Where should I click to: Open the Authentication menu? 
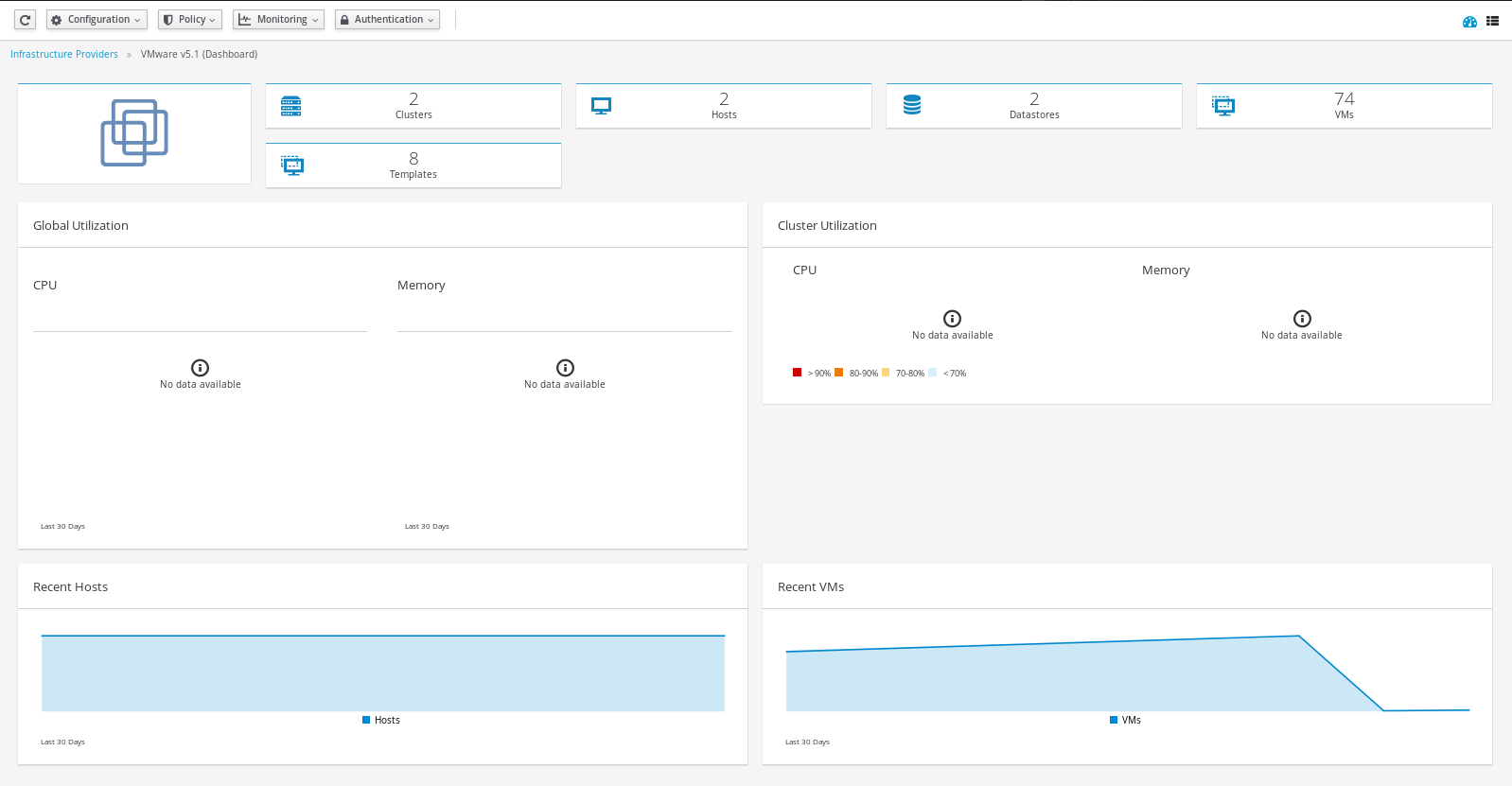click(387, 20)
